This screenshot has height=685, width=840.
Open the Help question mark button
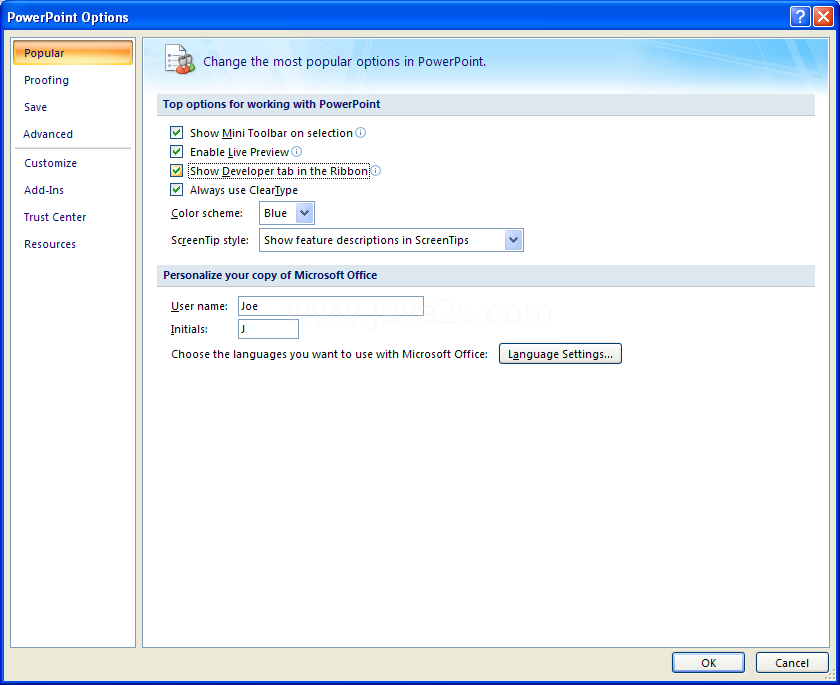pyautogui.click(x=800, y=17)
